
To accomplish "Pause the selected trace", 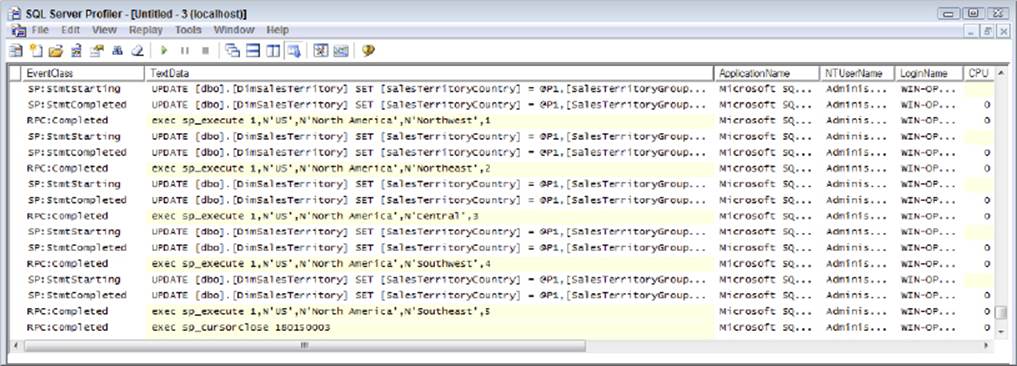I will click(185, 51).
